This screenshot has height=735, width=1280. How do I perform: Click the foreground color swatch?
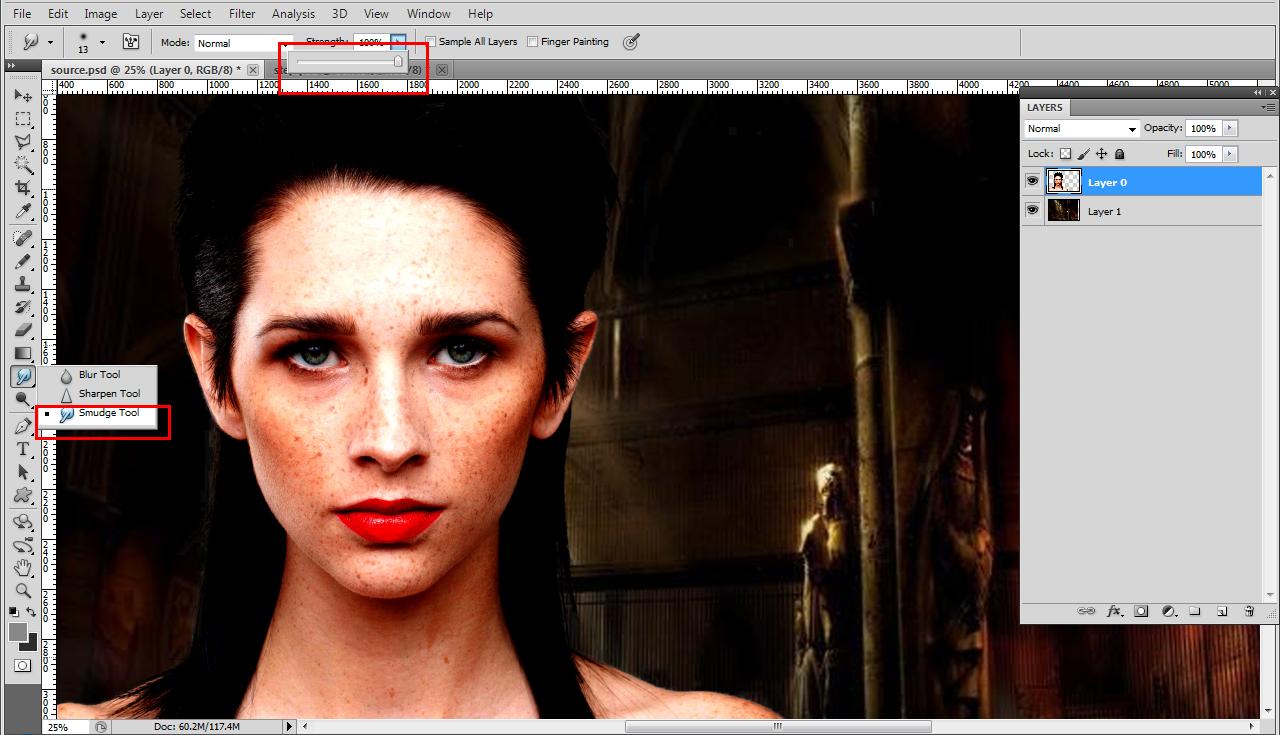pyautogui.click(x=18, y=632)
